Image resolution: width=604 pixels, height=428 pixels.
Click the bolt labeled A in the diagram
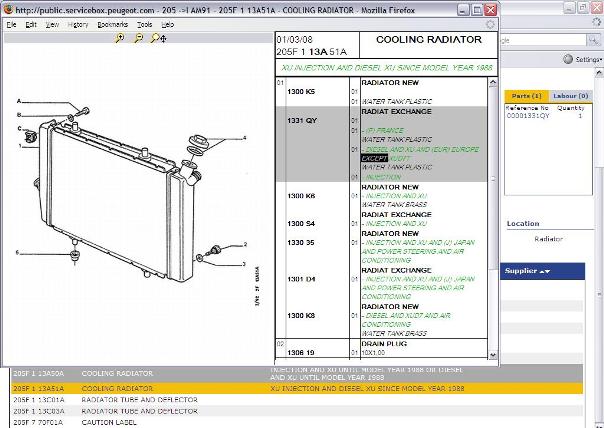click(84, 112)
